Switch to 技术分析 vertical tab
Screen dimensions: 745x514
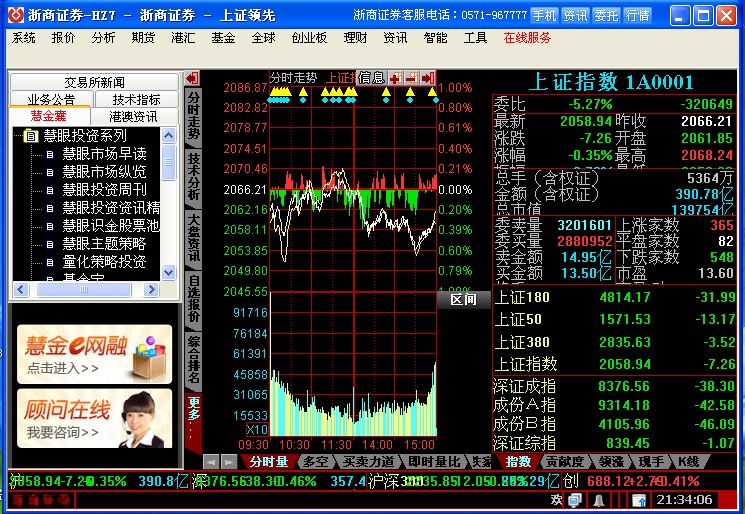point(194,178)
